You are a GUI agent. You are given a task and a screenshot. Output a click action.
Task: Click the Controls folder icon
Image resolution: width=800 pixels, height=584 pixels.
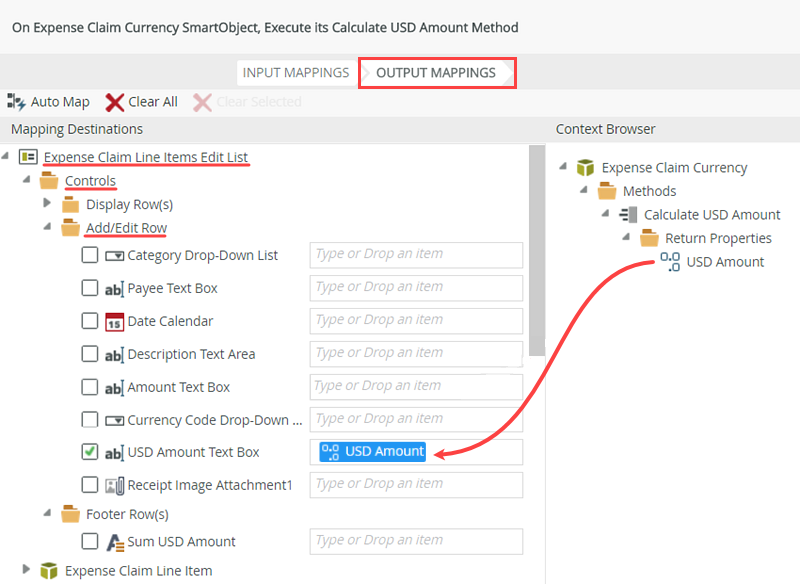(x=49, y=181)
